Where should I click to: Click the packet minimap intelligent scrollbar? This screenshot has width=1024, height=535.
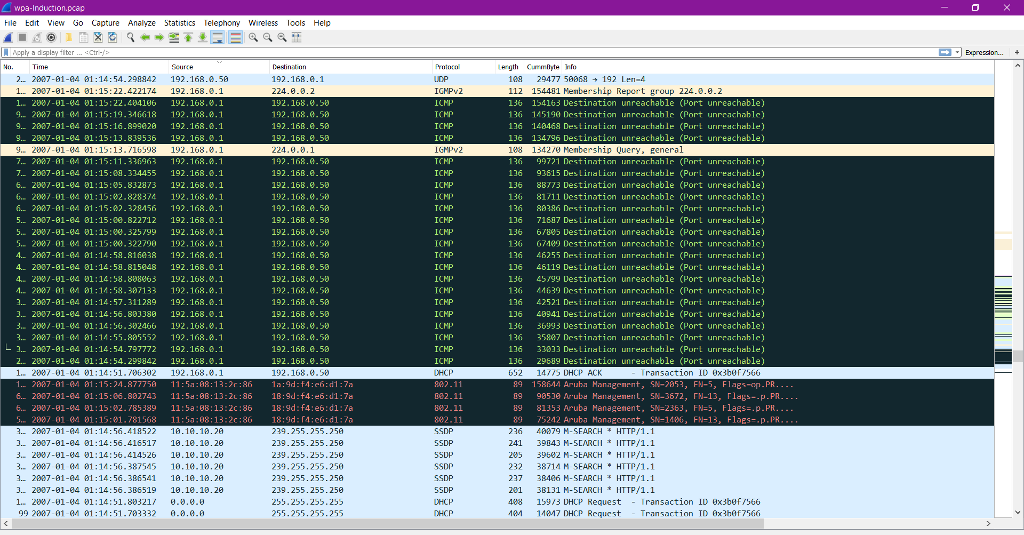1003,290
